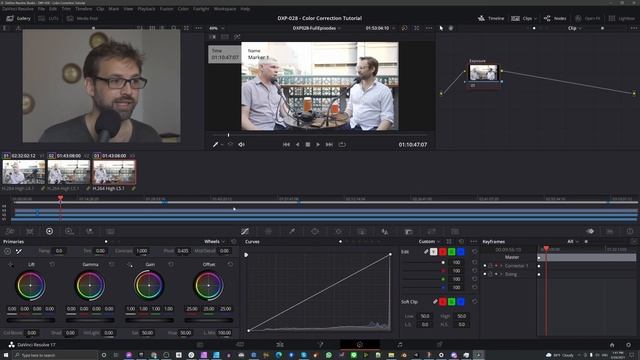Screen dimensions: 640x360
Task: Reset the Gamma wheel
Action: [112, 264]
